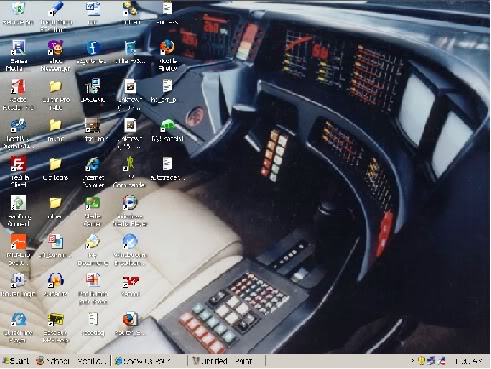The width and height of the screenshot is (491, 369).
Task: Open the Router Login shortcut
Action: click(x=18, y=280)
